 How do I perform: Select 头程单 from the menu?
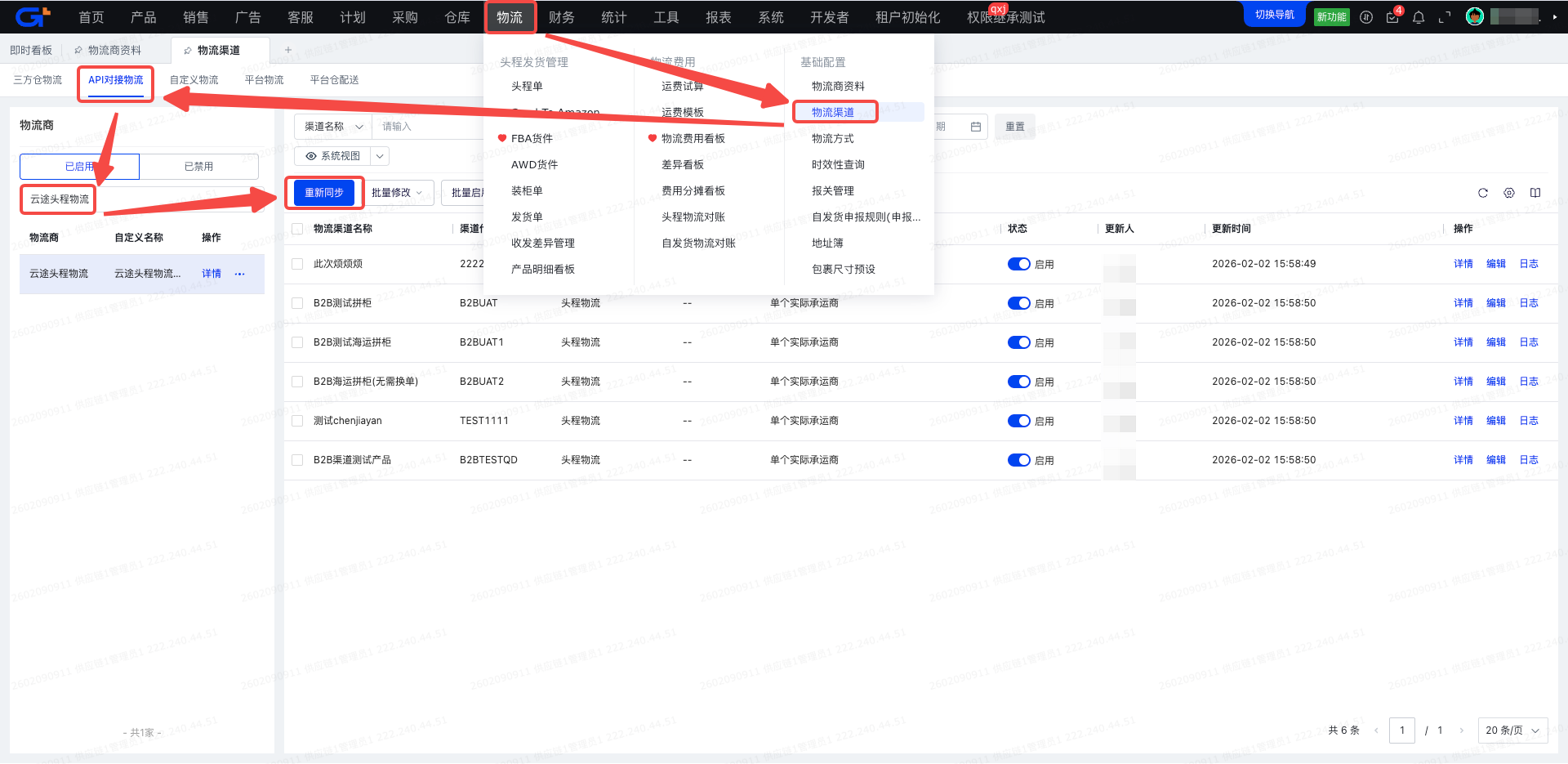point(527,86)
